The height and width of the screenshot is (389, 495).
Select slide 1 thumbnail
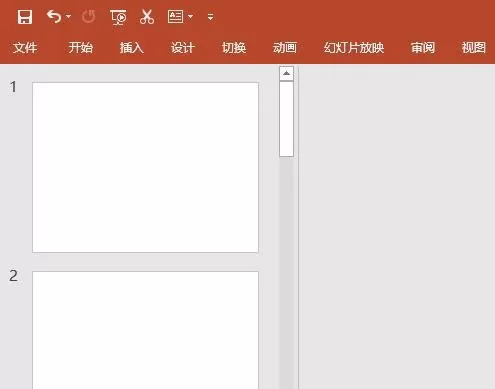pos(145,167)
